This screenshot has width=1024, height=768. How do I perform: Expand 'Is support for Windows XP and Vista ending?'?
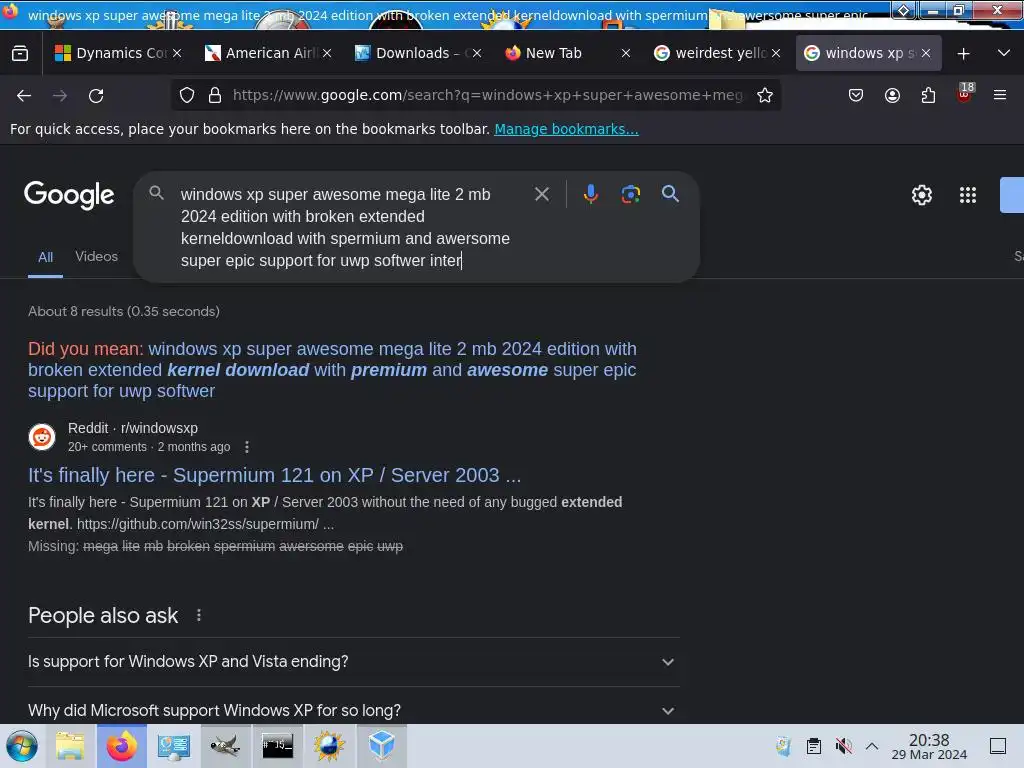[354, 662]
